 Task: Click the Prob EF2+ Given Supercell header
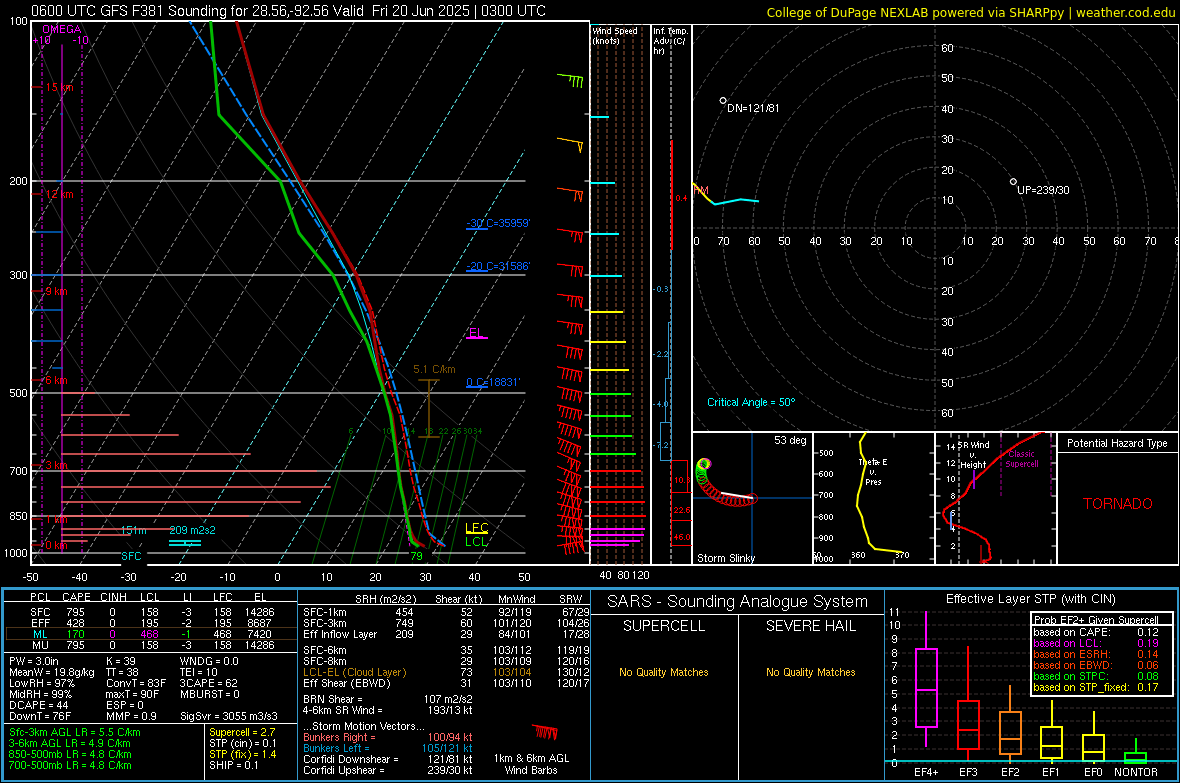pos(1096,620)
